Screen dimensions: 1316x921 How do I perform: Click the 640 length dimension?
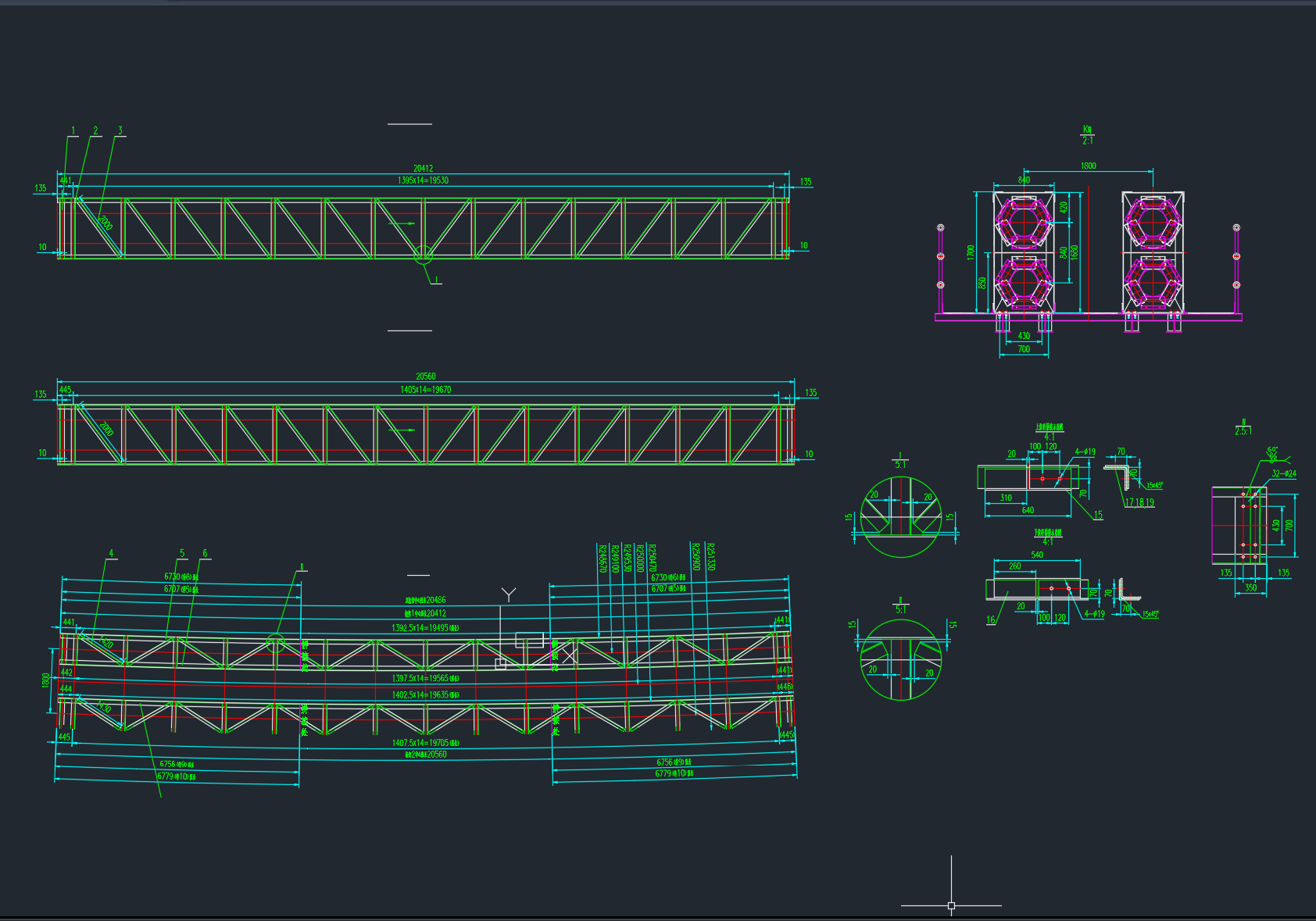[1028, 510]
